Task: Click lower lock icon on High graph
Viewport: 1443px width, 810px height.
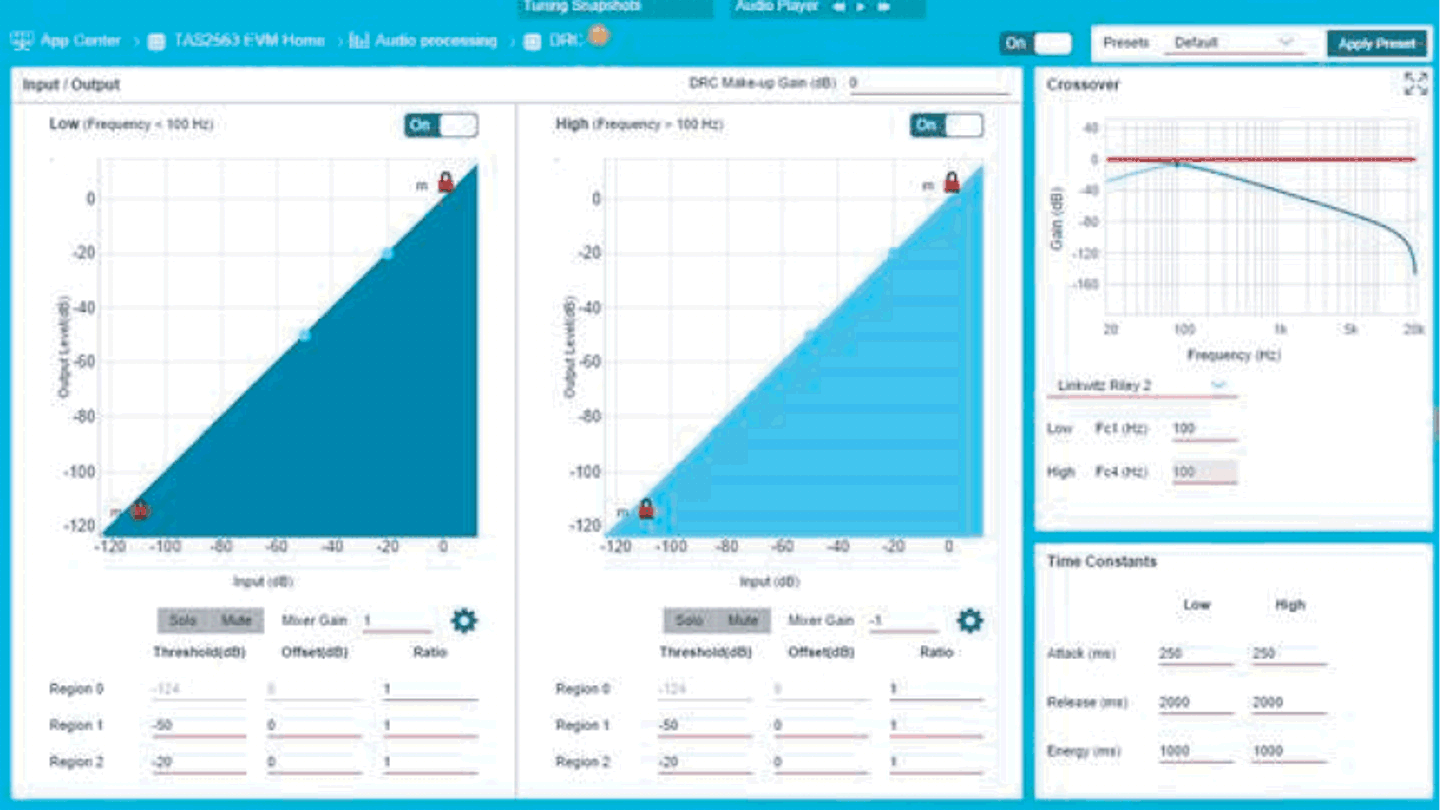Action: click(646, 509)
